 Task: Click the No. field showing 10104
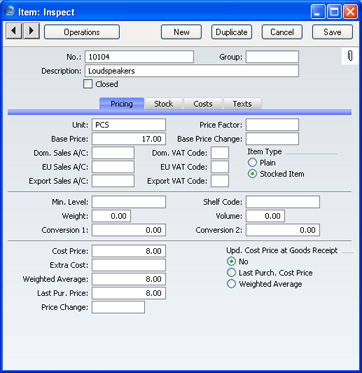point(139,57)
